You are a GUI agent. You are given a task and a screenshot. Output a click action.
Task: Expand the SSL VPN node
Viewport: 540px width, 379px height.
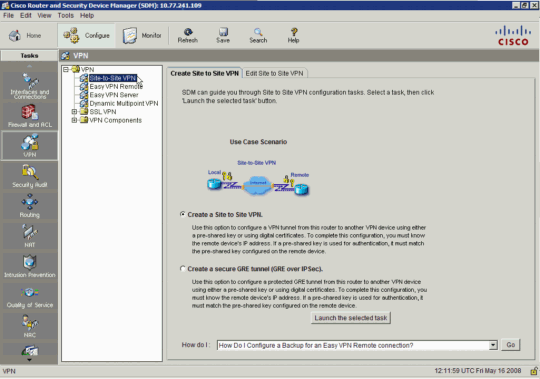(74, 112)
